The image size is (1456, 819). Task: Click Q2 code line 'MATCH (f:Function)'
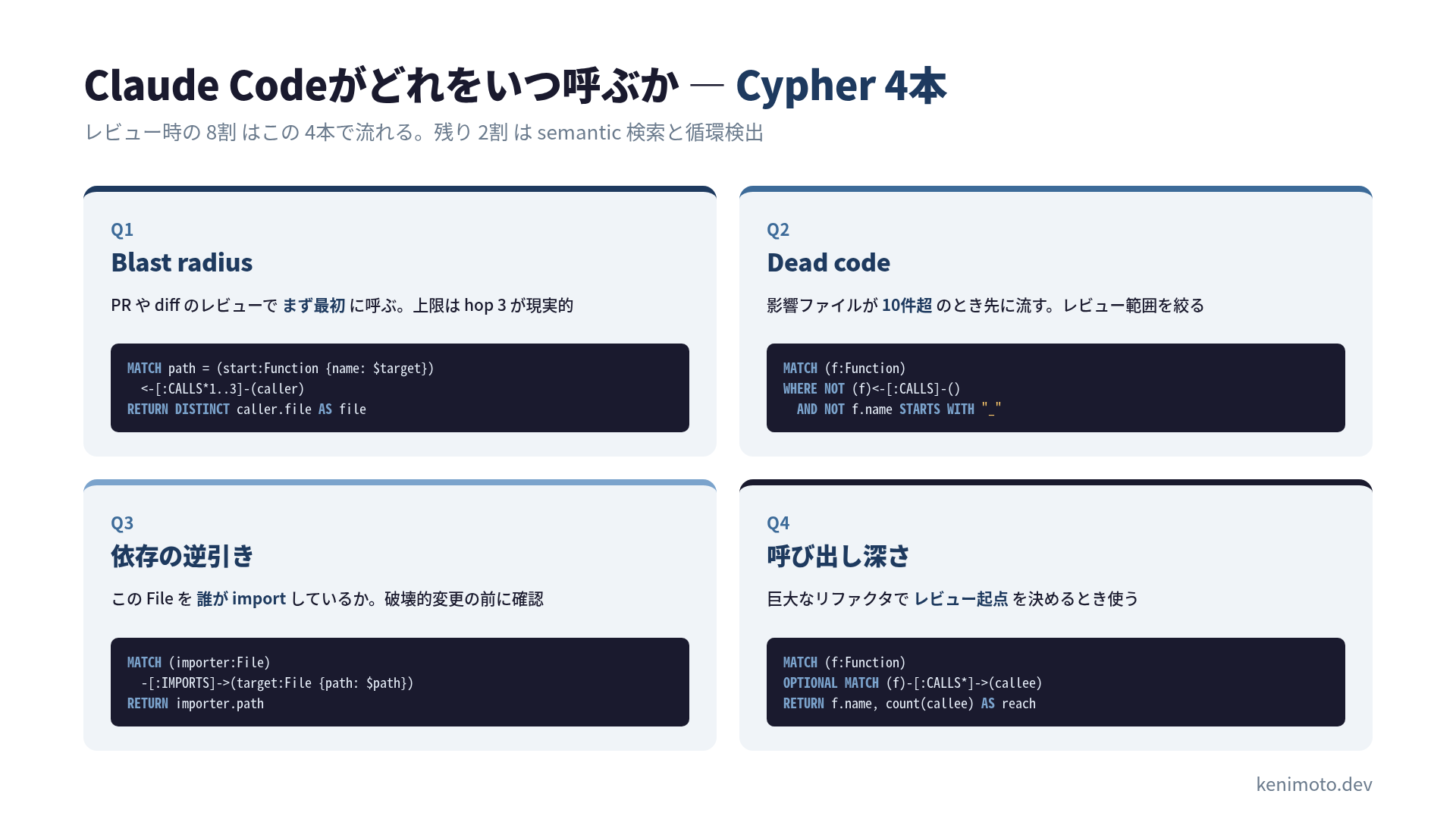tap(844, 369)
